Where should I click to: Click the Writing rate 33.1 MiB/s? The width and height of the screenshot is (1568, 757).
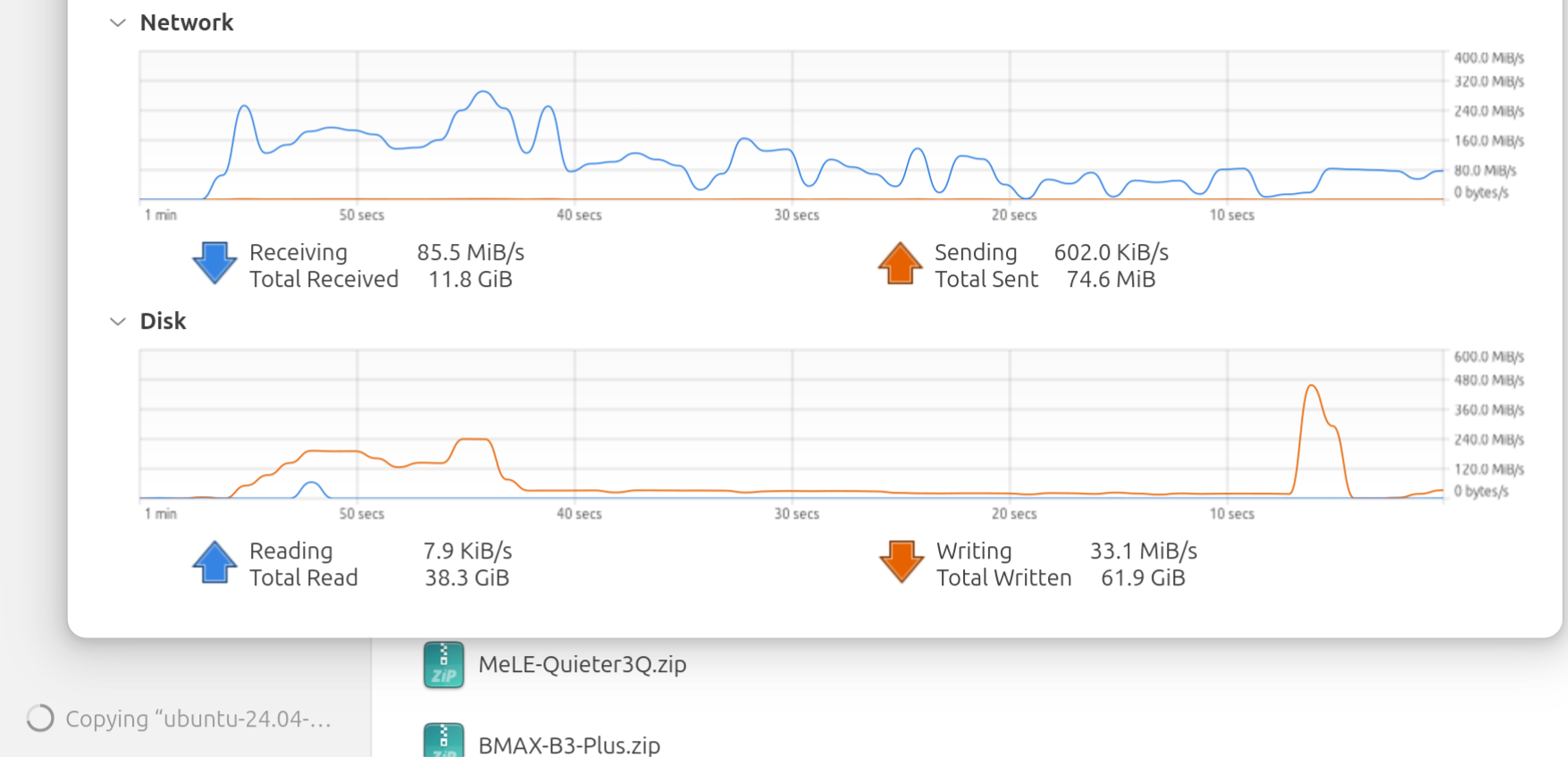click(x=1143, y=551)
